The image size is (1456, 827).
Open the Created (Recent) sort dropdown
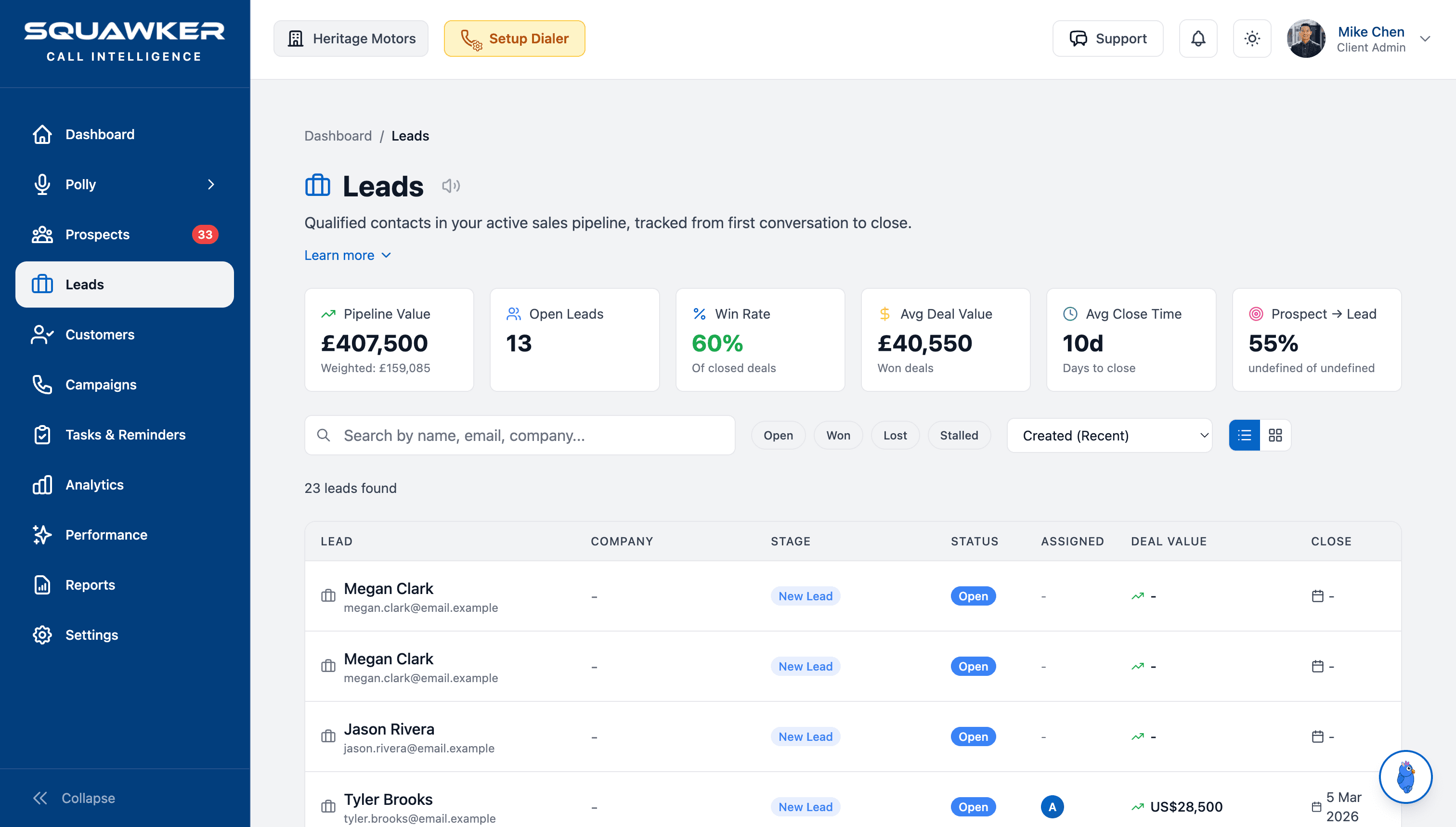coord(1109,435)
